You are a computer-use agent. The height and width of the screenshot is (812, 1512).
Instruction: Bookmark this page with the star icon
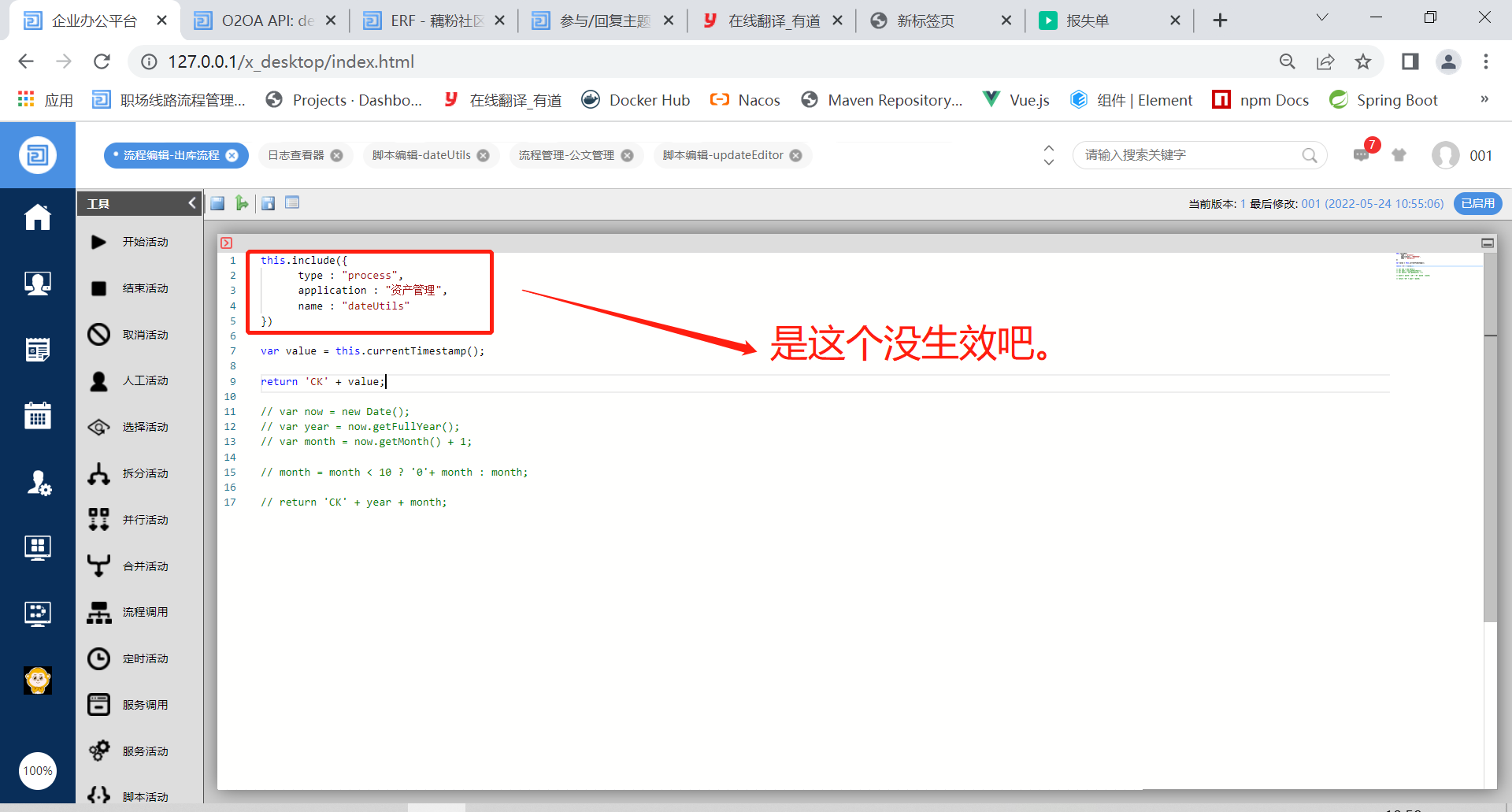[x=1363, y=61]
